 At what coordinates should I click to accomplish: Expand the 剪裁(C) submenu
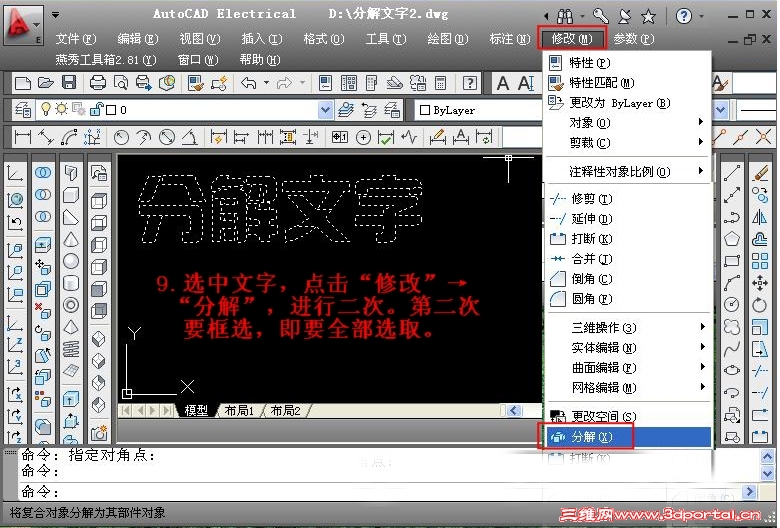click(x=628, y=143)
